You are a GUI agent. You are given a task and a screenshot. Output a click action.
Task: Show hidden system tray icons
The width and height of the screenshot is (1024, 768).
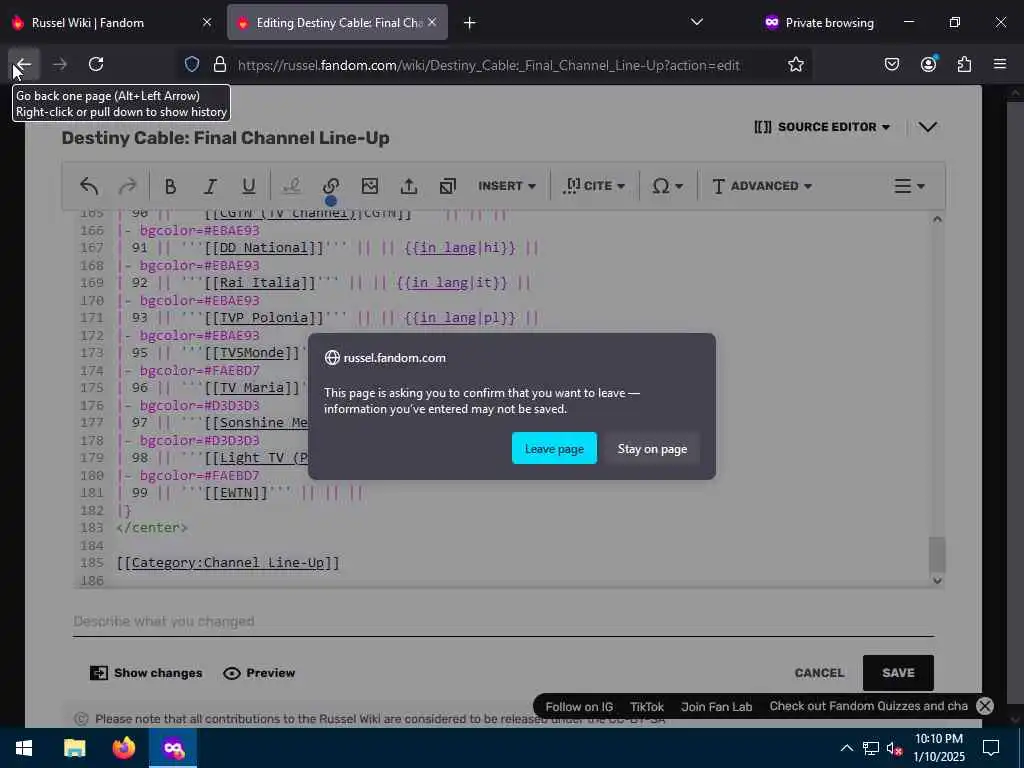pyautogui.click(x=846, y=748)
